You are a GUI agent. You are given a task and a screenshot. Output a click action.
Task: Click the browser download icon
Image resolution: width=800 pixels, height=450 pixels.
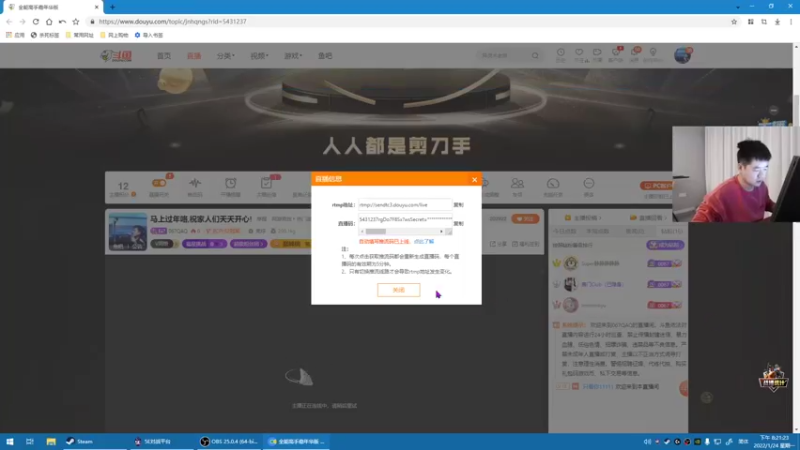pyautogui.click(x=778, y=21)
